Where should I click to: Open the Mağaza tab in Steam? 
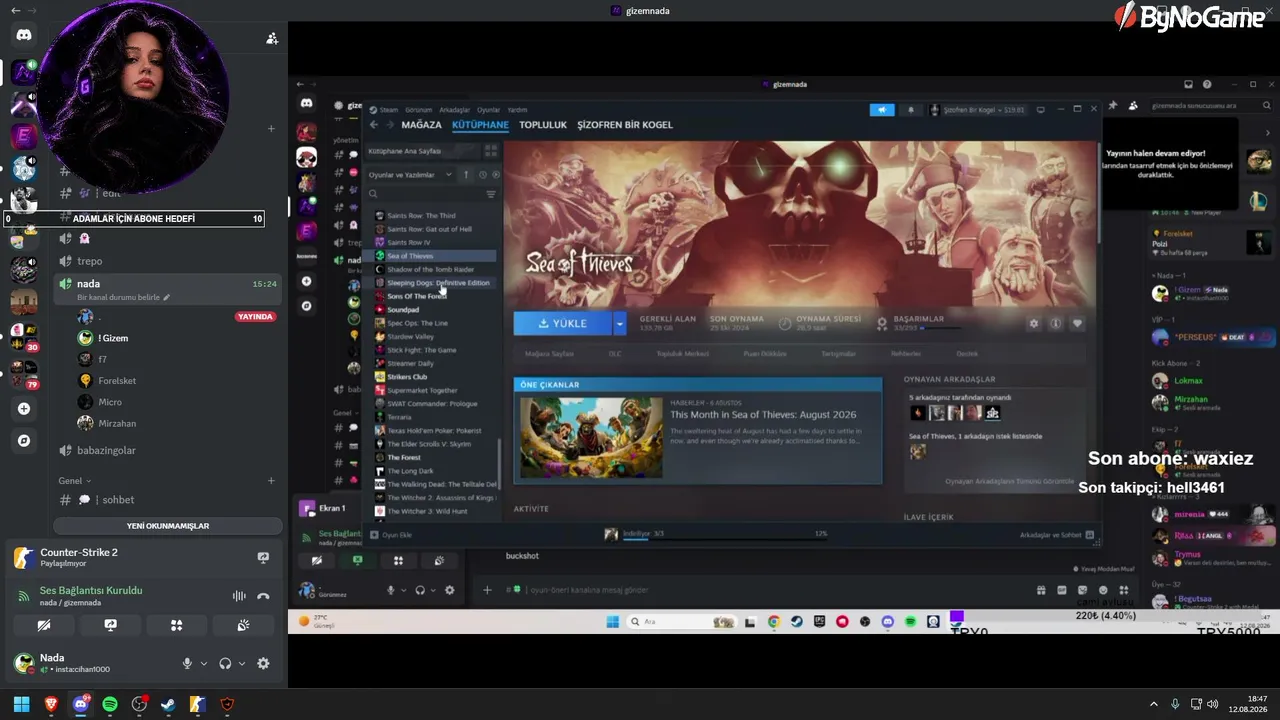click(421, 125)
